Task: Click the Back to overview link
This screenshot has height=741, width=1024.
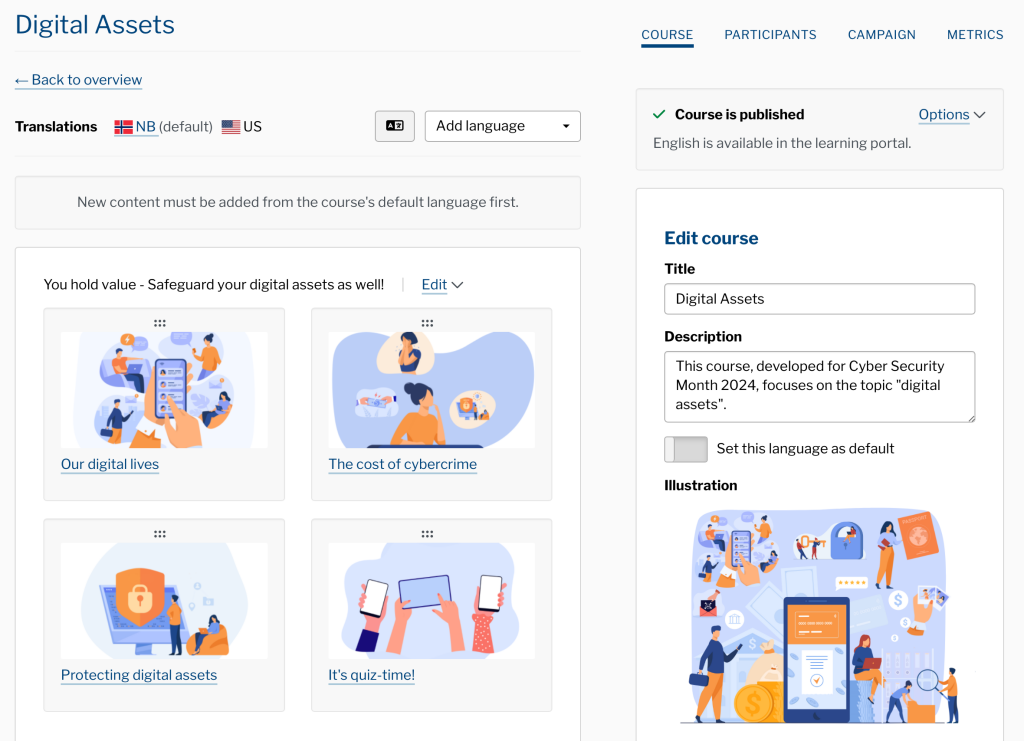Action: [x=78, y=80]
